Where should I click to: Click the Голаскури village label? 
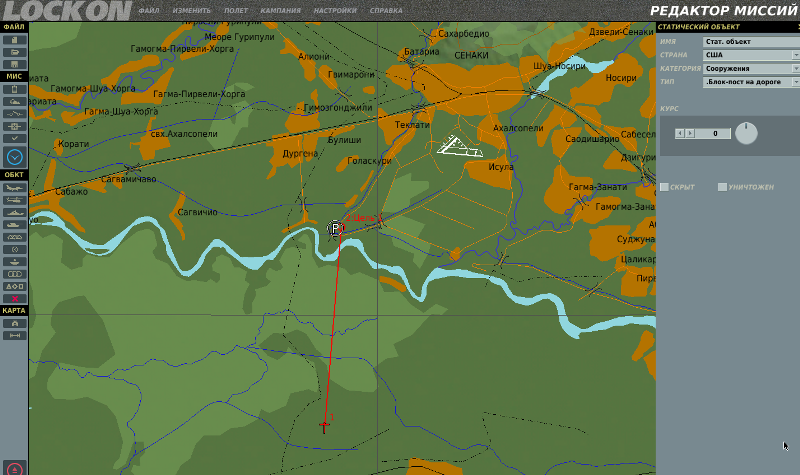369,161
